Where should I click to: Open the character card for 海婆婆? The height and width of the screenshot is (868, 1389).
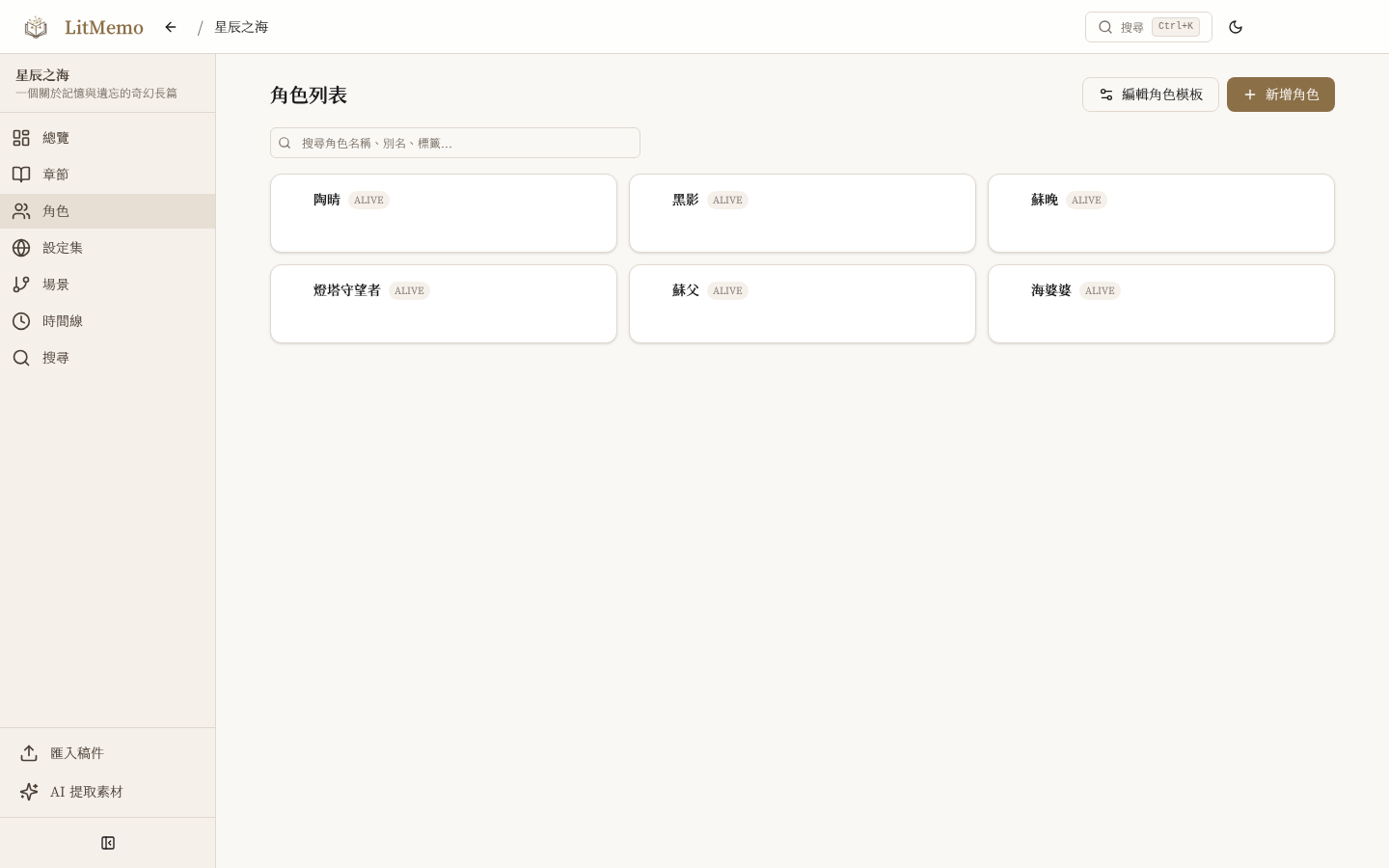click(1161, 304)
